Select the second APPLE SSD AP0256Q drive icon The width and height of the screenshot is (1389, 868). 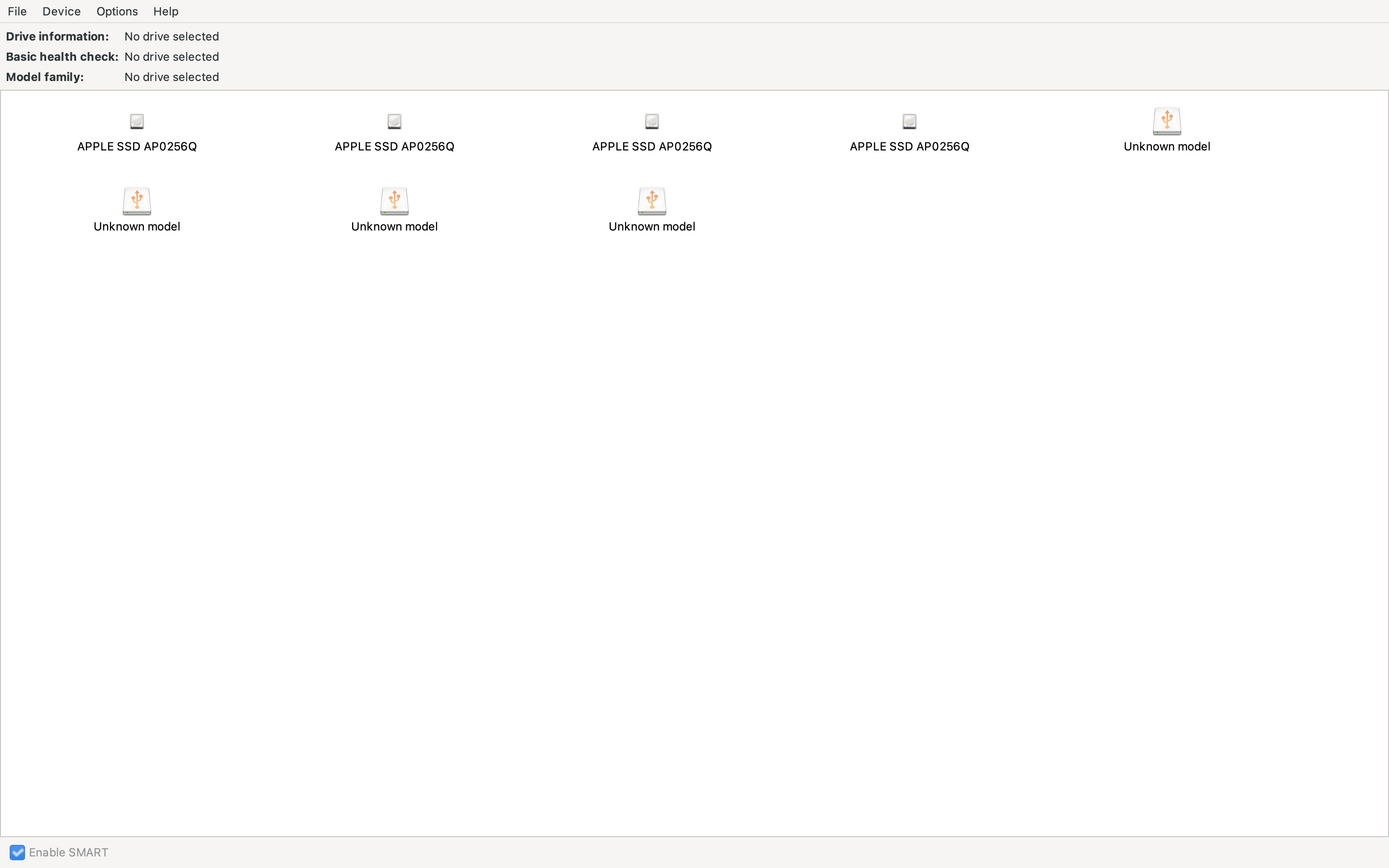[395, 121]
